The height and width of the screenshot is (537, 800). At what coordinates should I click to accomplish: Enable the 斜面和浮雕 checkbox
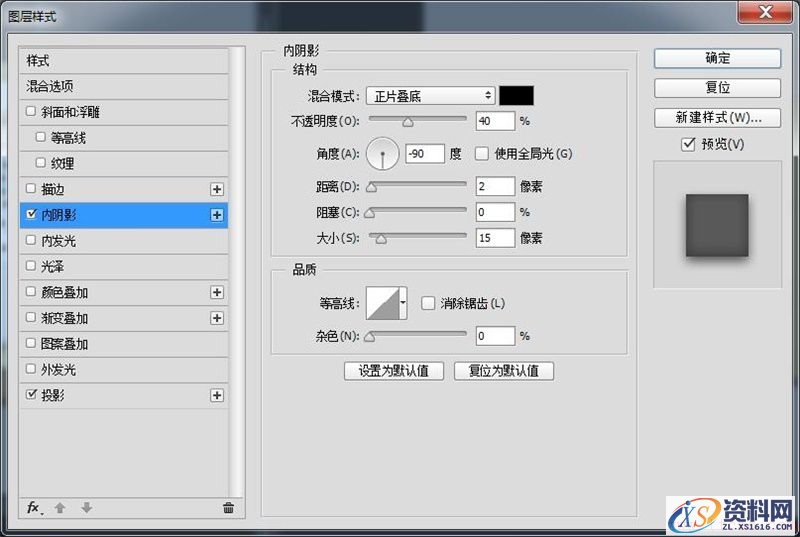[x=31, y=111]
